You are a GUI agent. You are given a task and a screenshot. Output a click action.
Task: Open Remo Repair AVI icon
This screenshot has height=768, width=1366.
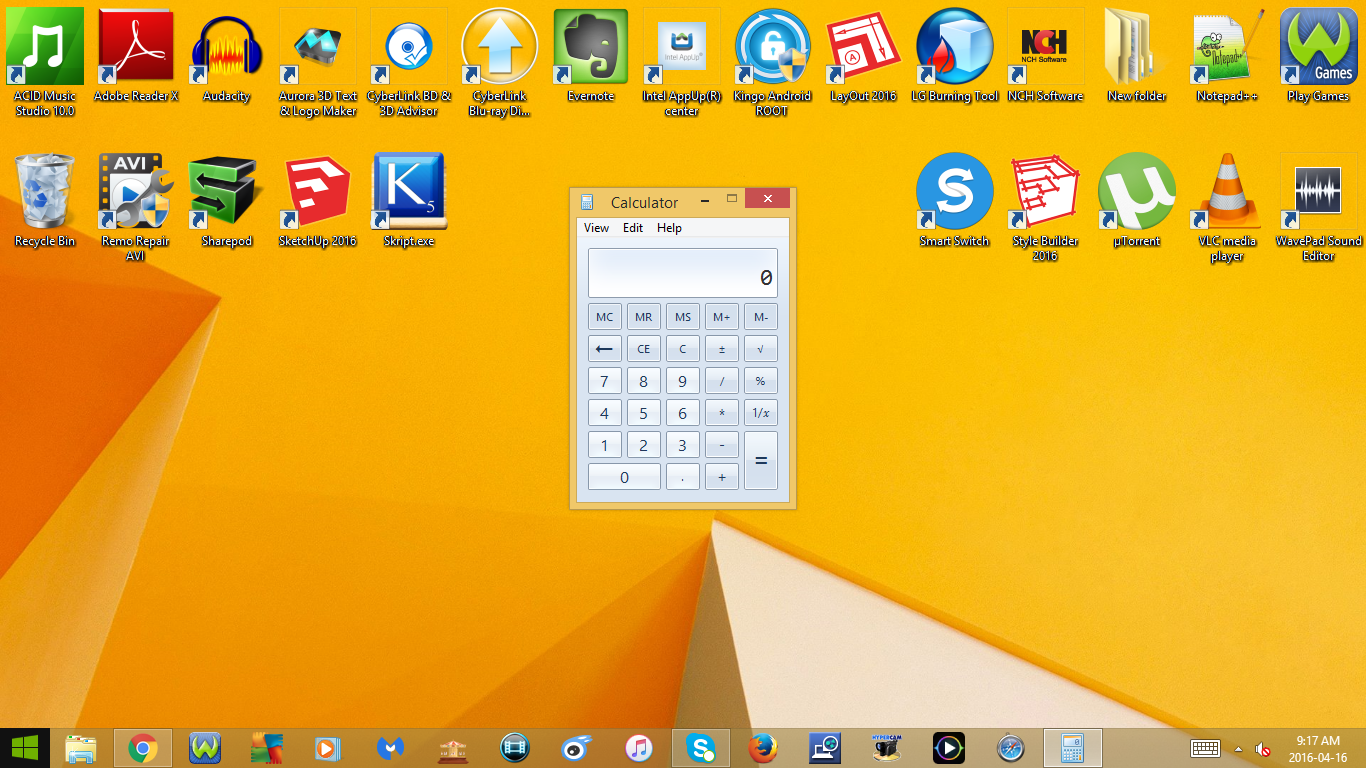(136, 207)
